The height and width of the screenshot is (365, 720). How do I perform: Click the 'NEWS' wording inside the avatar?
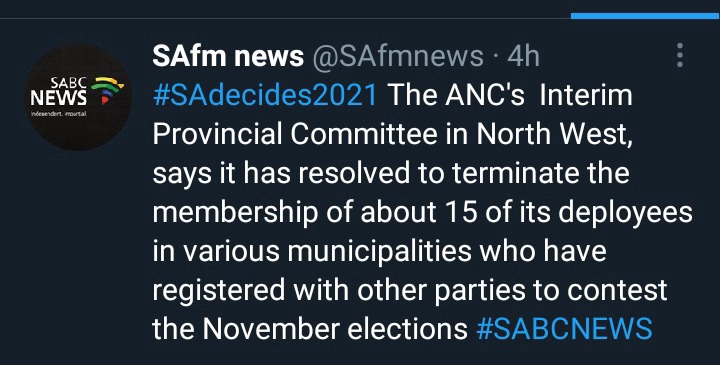tap(58, 97)
